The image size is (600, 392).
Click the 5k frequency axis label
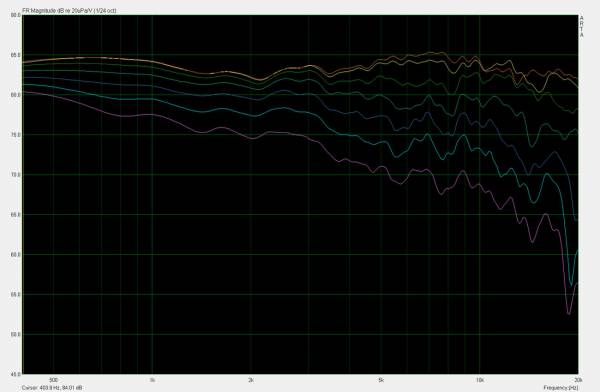381,380
